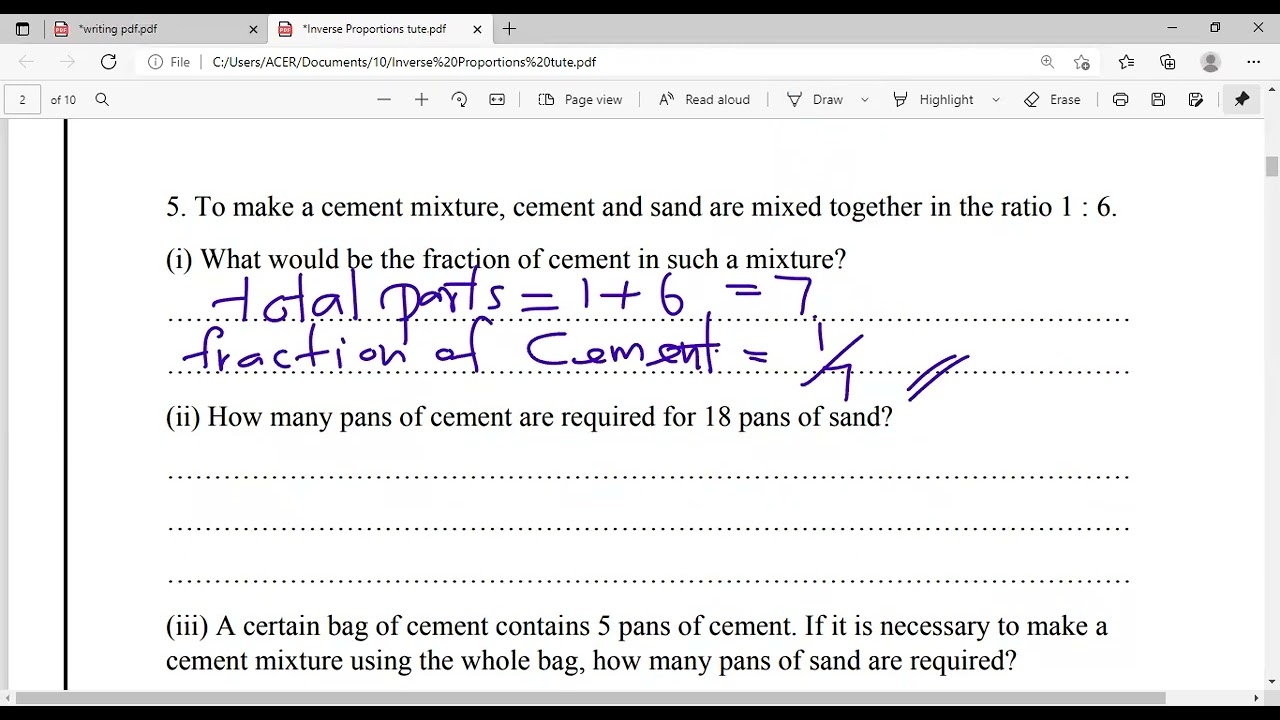
Task: Click the vertical scrollbar thumb
Action: click(x=1272, y=167)
